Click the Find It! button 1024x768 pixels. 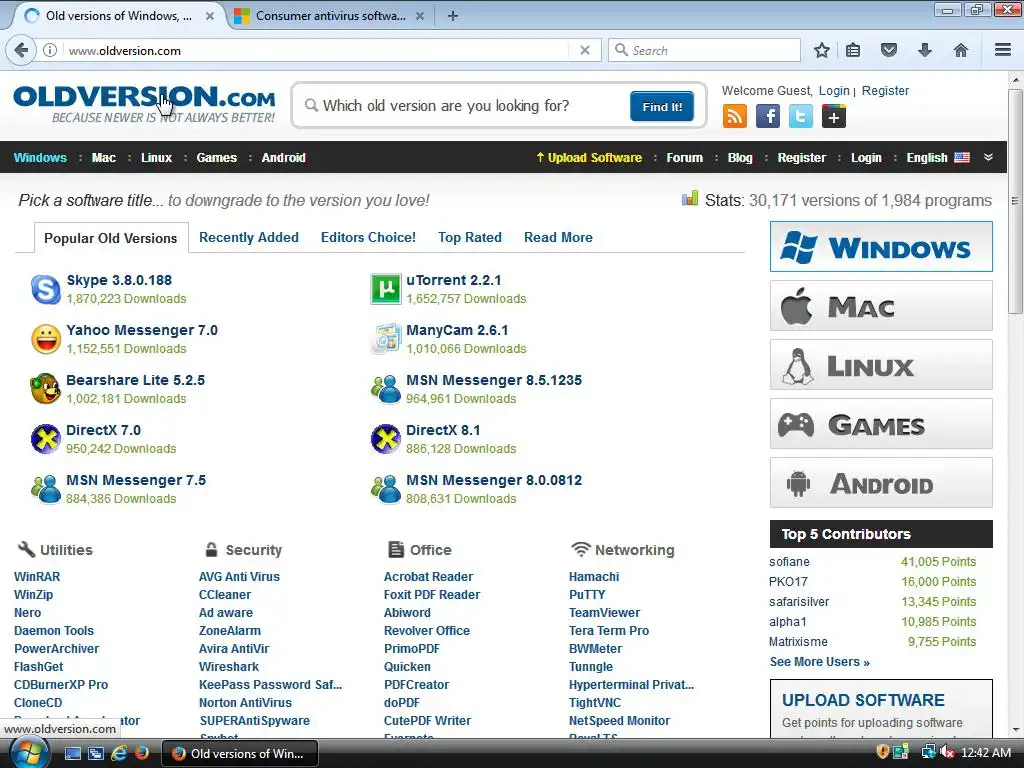point(662,106)
